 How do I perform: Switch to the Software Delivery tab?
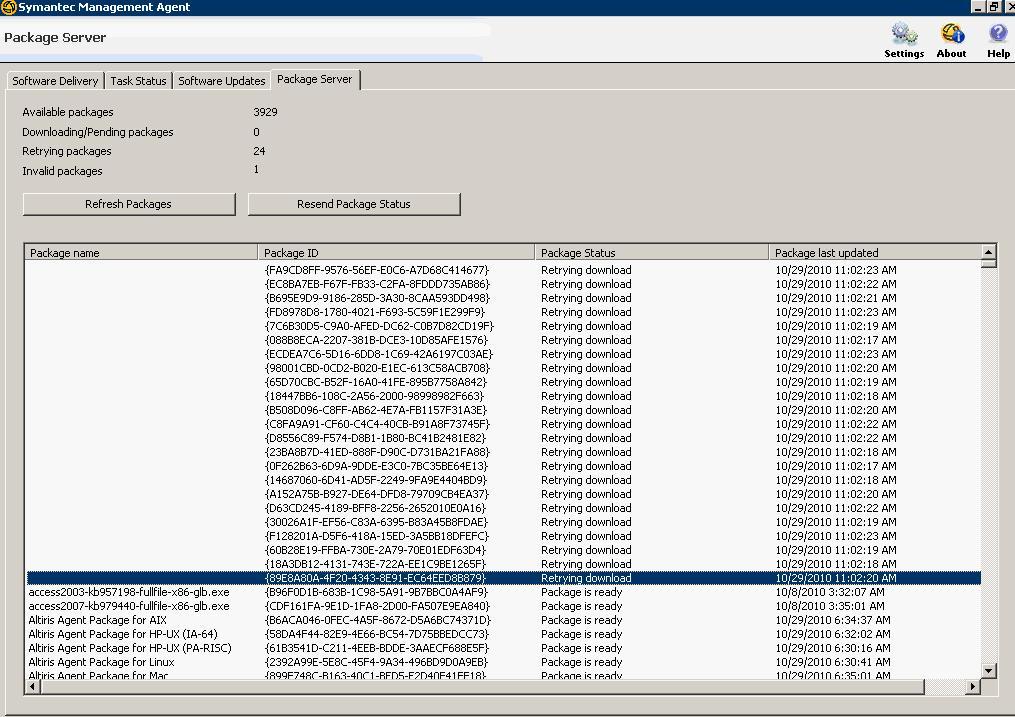tap(55, 81)
